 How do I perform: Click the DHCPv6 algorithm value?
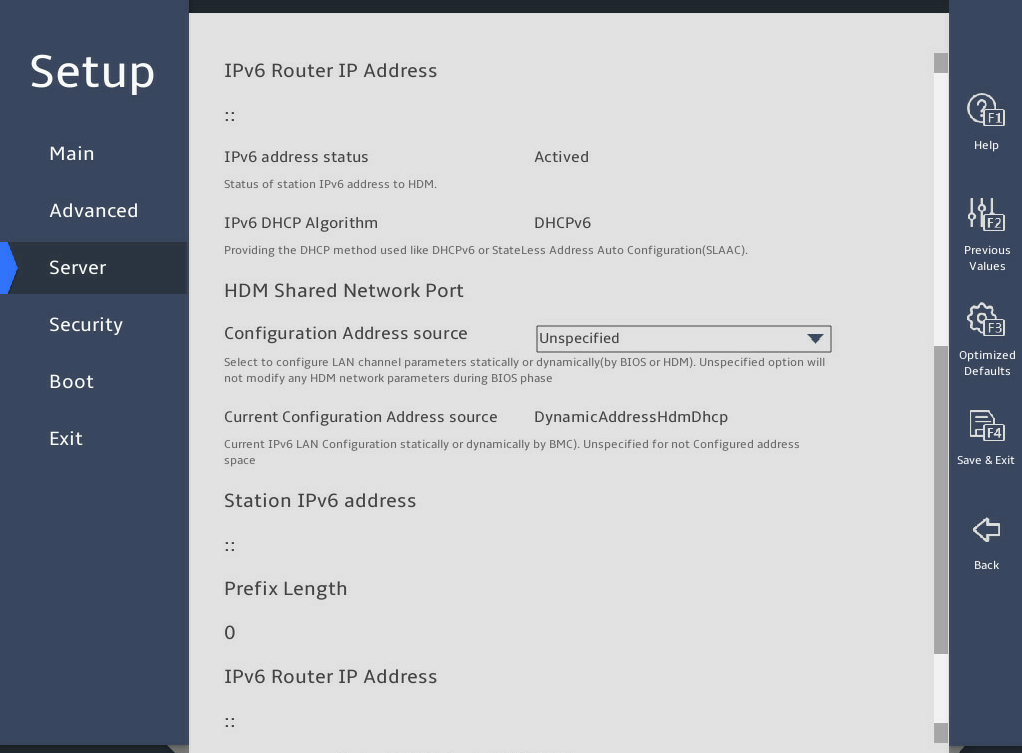(562, 223)
